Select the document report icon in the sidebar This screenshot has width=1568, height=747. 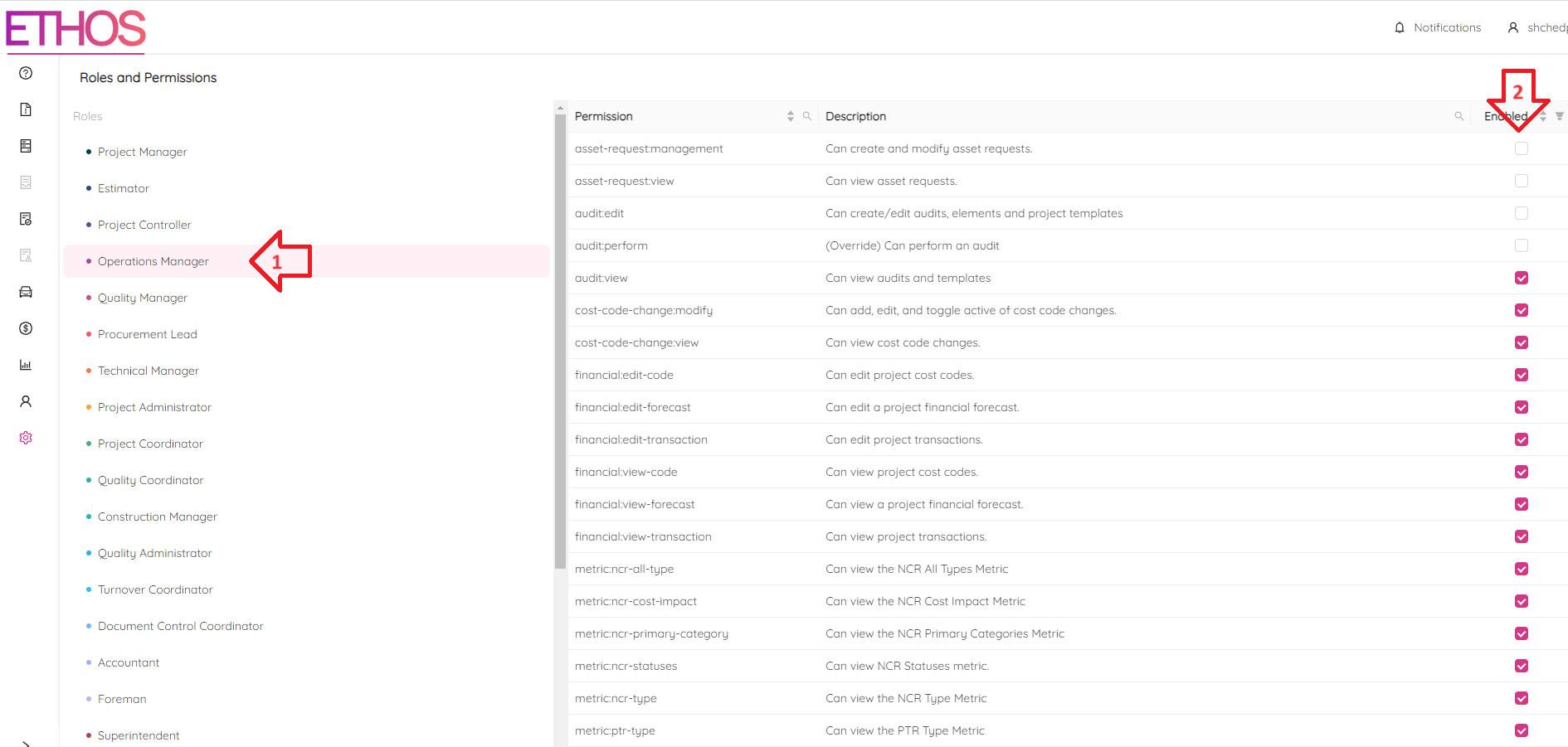point(26,109)
